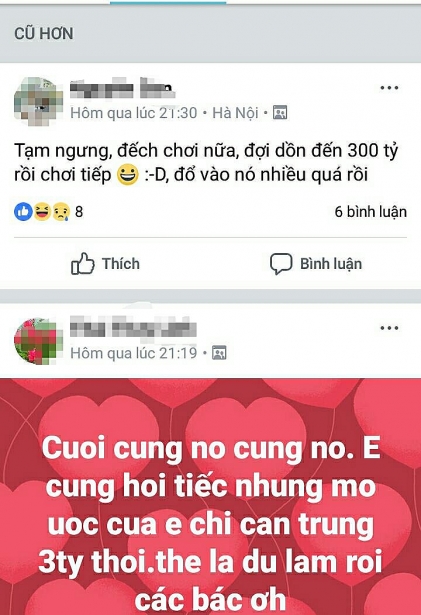421x615 pixels.
Task: Open three-dot menu on the 21:19 post
Action: pyautogui.click(x=389, y=328)
